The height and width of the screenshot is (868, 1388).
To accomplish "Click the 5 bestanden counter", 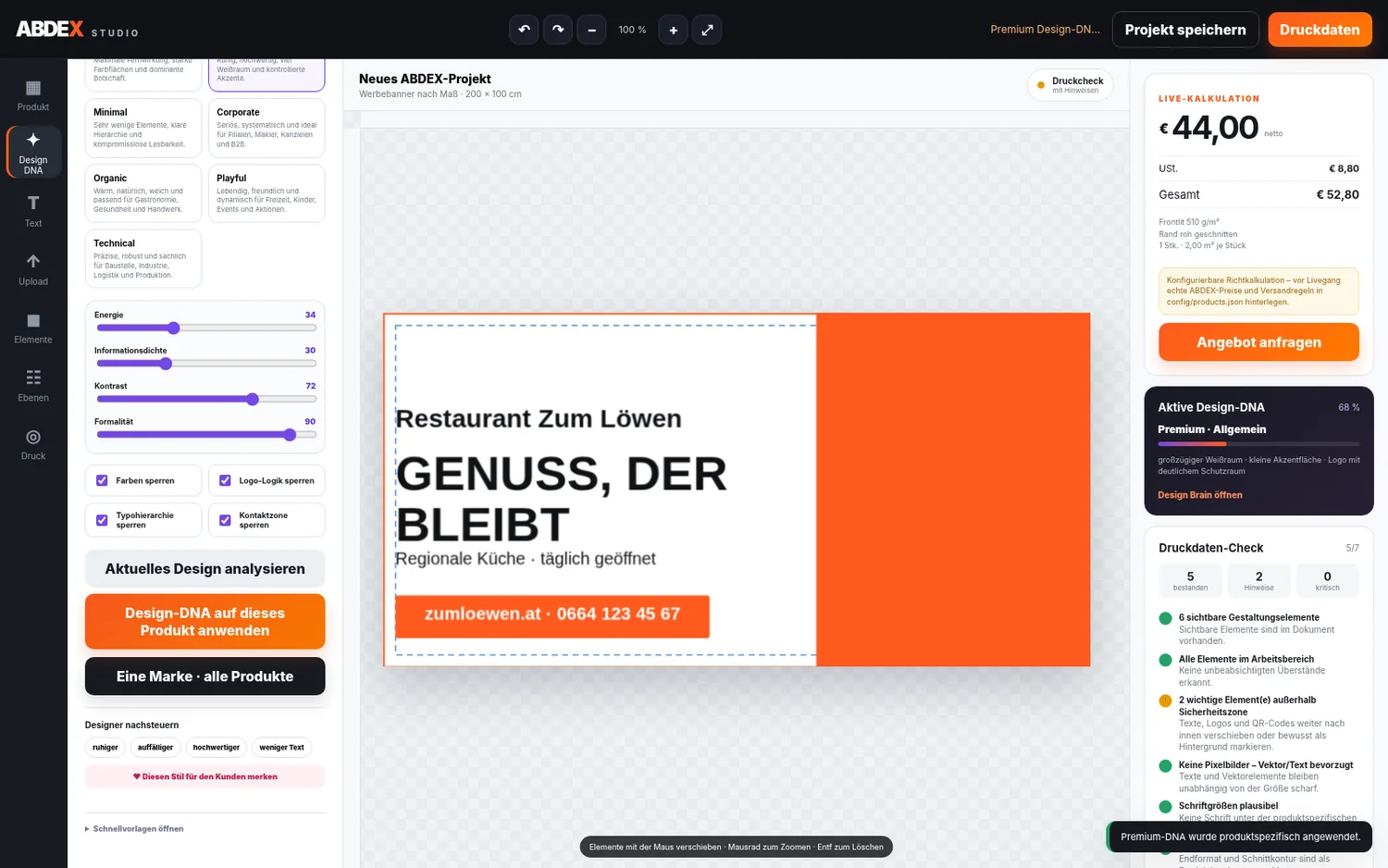I will pyautogui.click(x=1190, y=580).
